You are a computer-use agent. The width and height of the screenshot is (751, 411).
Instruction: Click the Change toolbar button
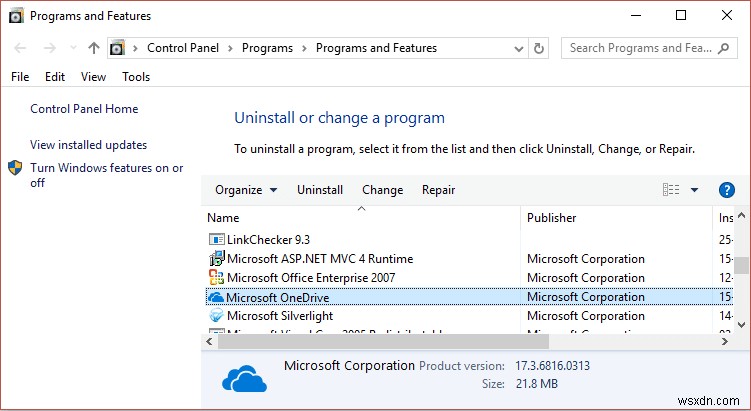click(x=383, y=190)
